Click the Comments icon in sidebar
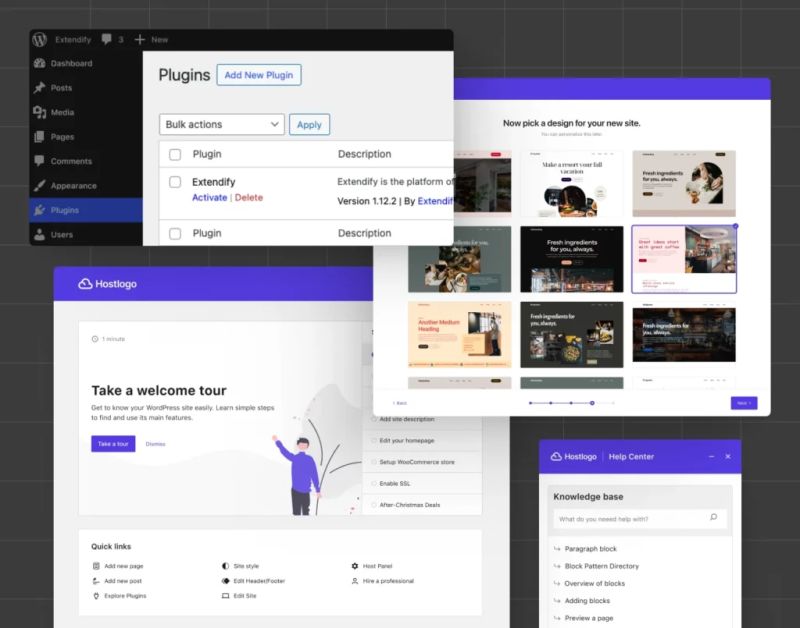800x628 pixels. (x=39, y=161)
